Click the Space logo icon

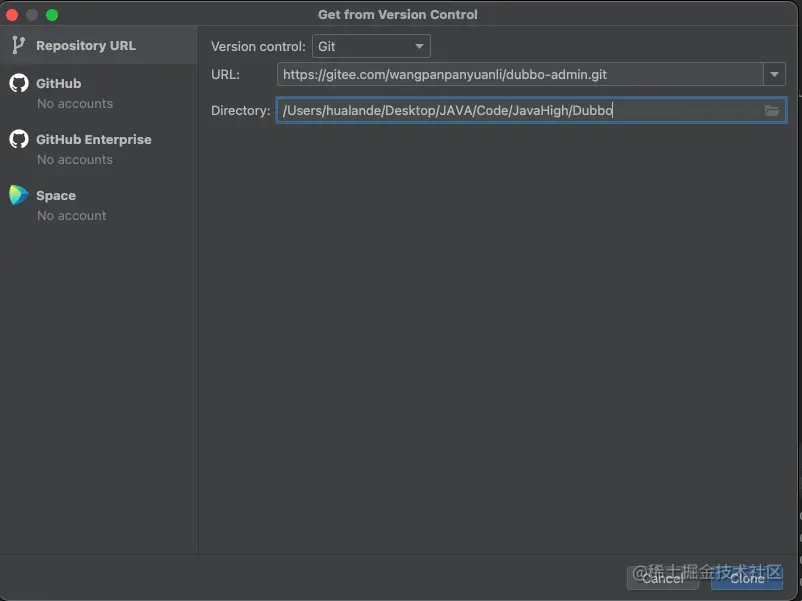tap(19, 195)
